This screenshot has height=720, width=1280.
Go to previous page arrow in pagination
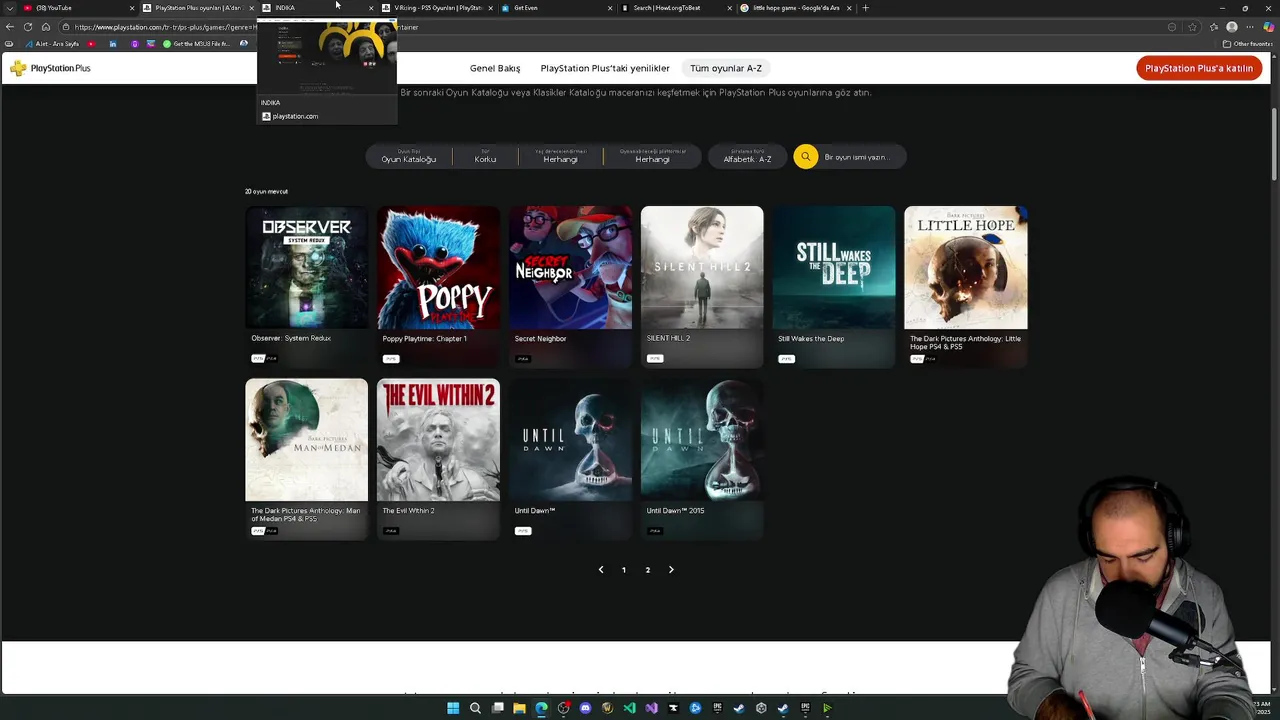pyautogui.click(x=601, y=570)
